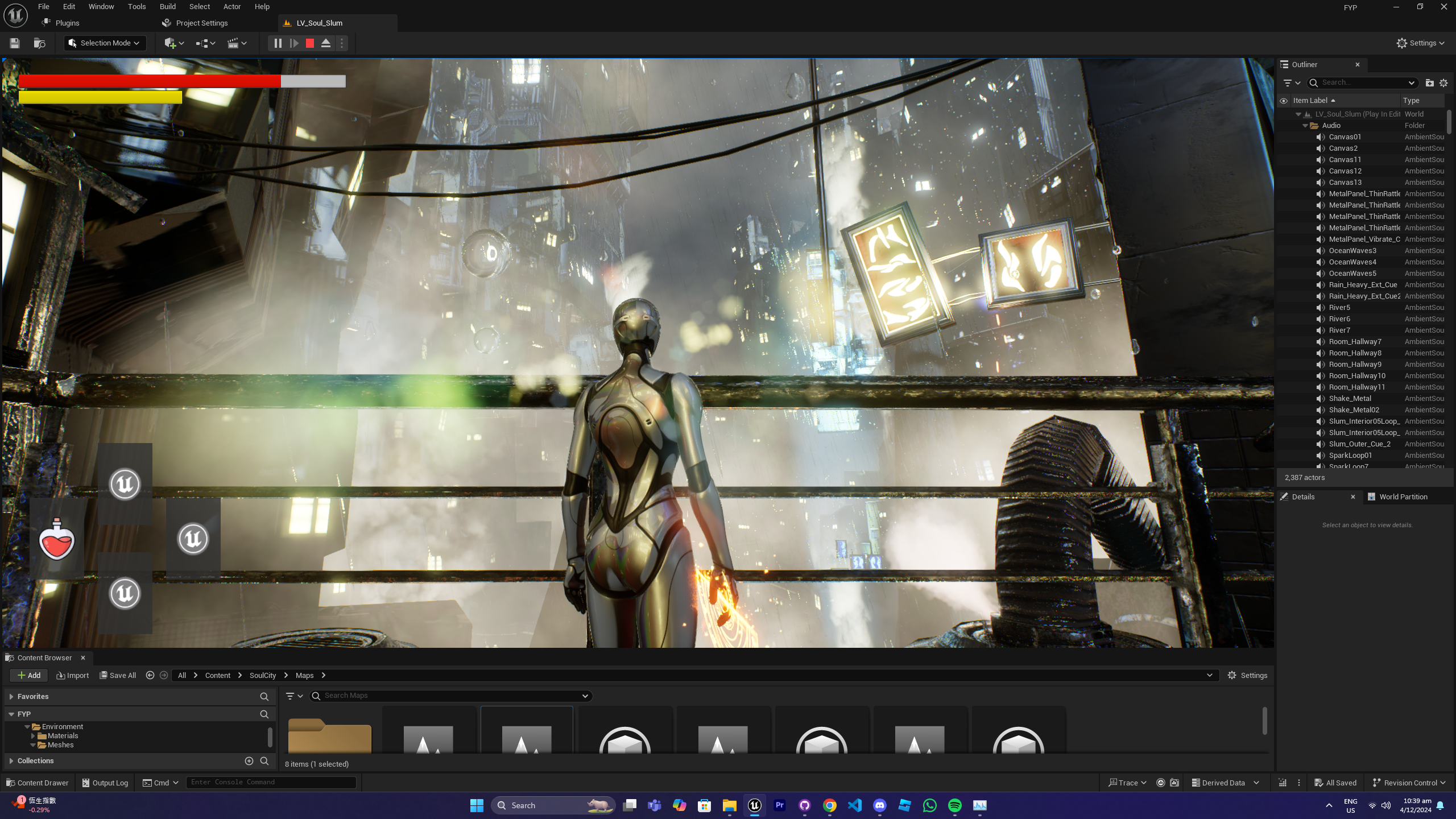Click the Save All button
This screenshot has height=819, width=1456.
click(118, 676)
